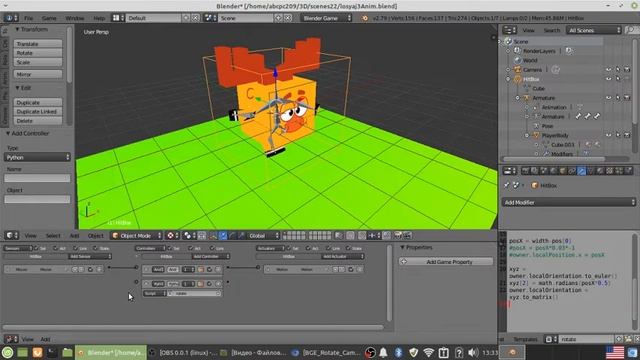Open the Add Actuator dropdown

[342, 256]
